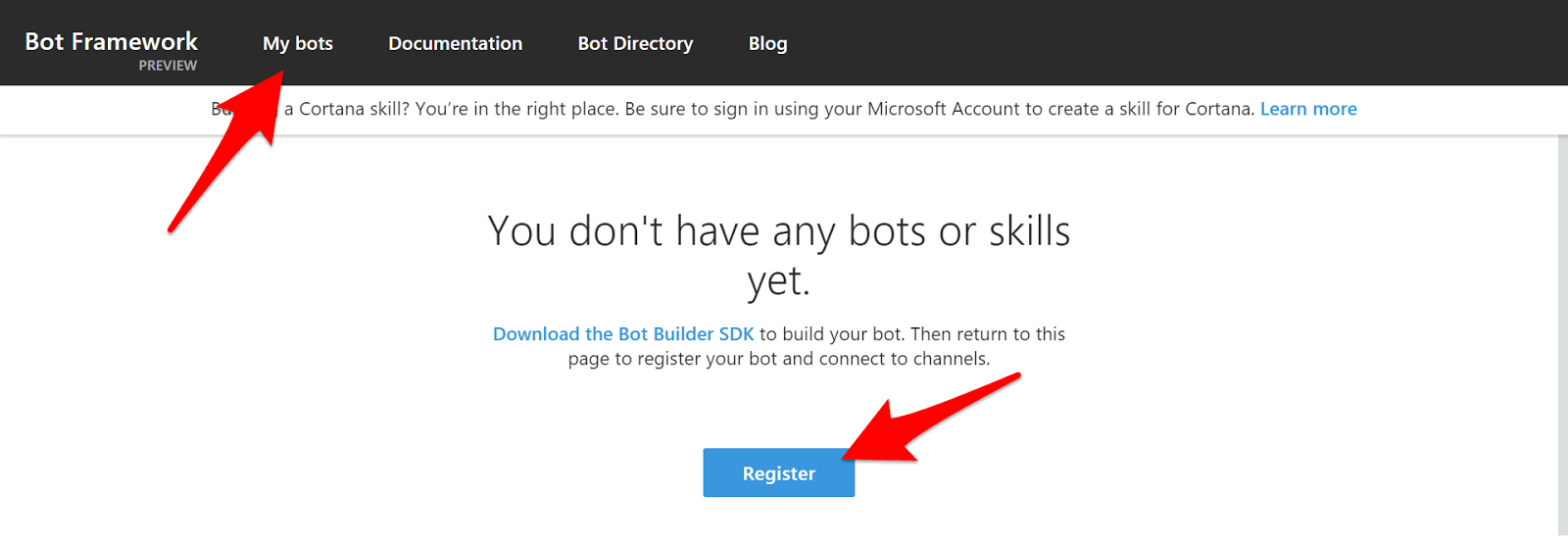The image size is (1568, 547).
Task: Click the PREVIEW label under the logo
Action: point(168,66)
